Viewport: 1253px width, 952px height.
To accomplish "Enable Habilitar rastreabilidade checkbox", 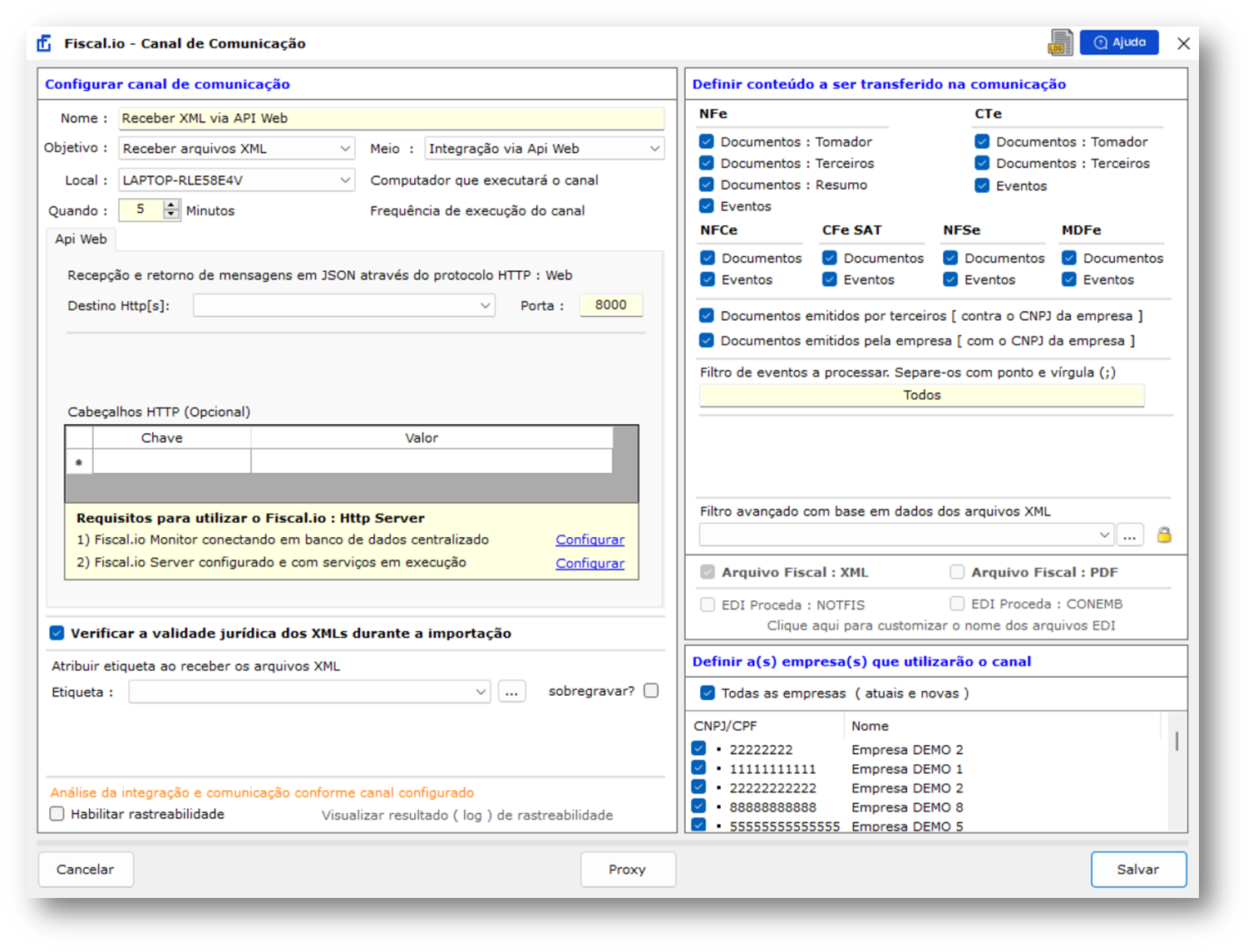I will tap(57, 814).
